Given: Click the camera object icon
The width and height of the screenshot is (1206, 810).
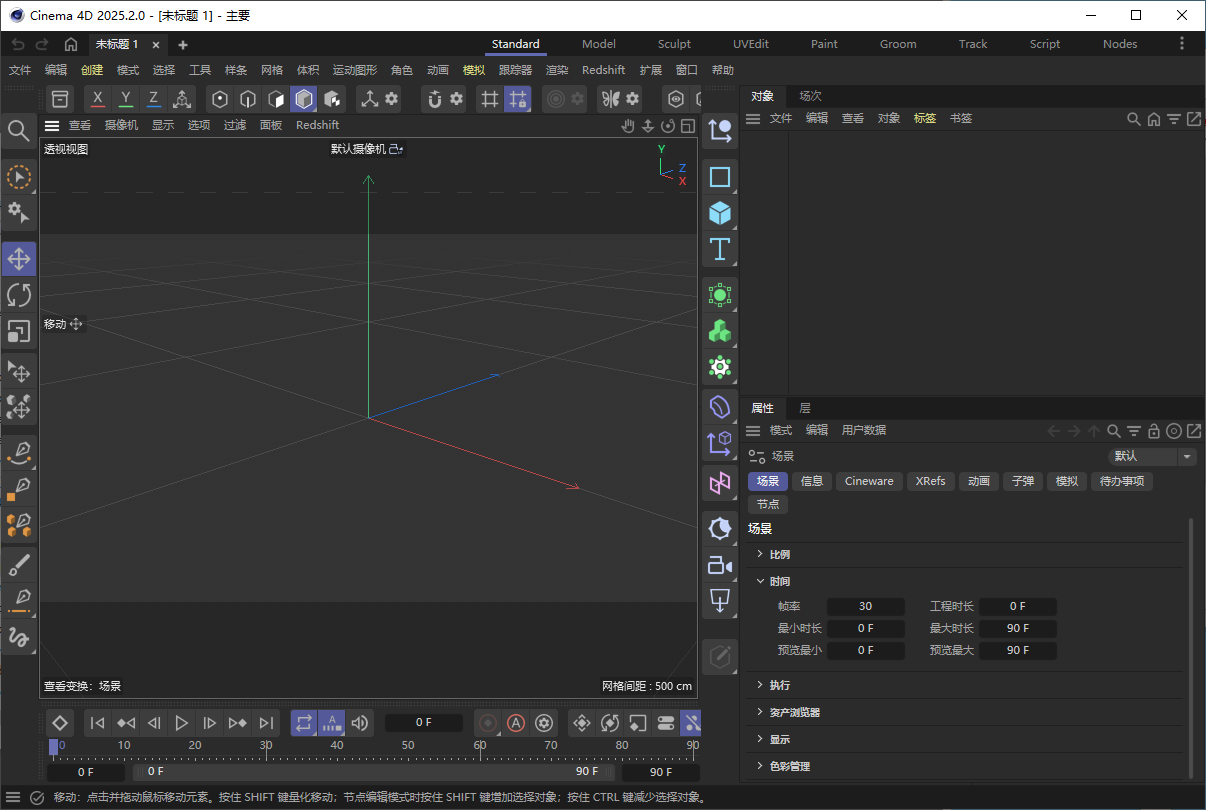Looking at the screenshot, I should tap(720, 565).
